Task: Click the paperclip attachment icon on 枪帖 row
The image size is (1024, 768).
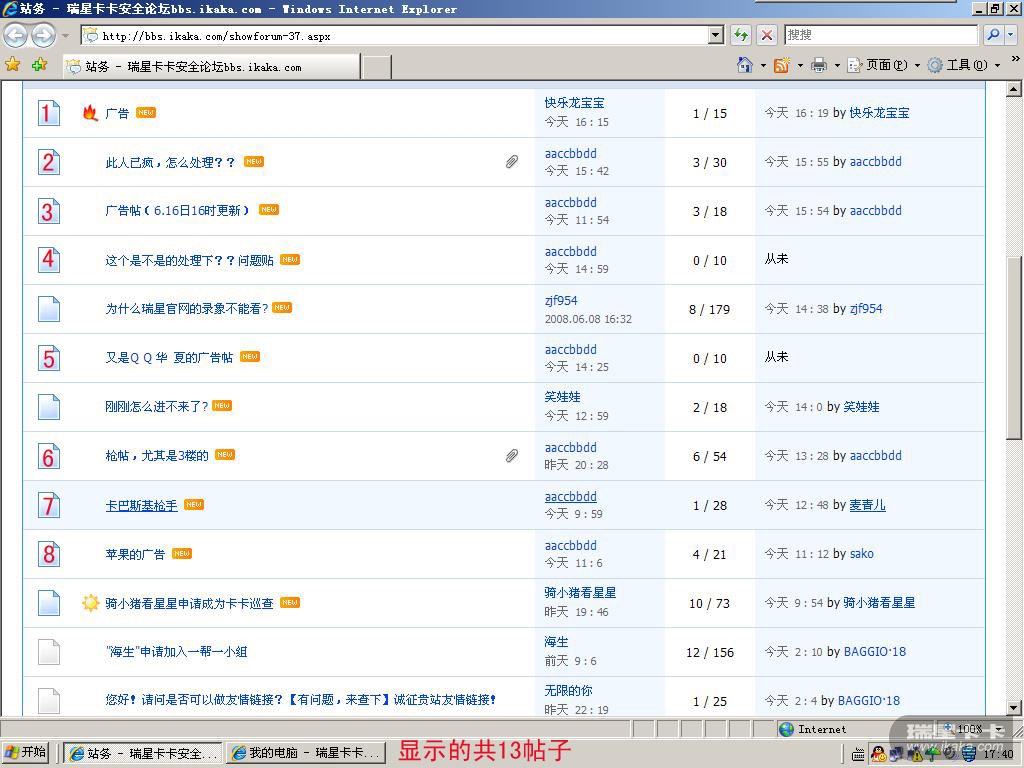Action: pos(512,456)
